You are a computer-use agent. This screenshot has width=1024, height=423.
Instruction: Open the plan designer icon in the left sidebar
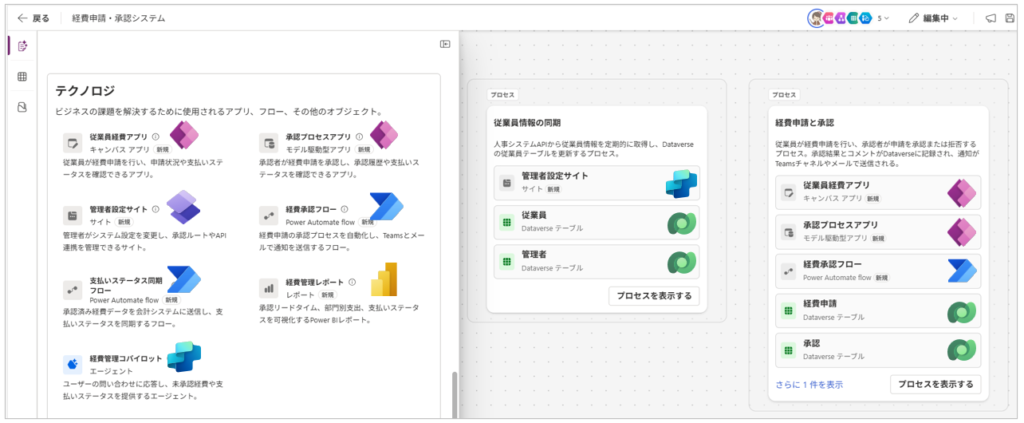(x=22, y=46)
